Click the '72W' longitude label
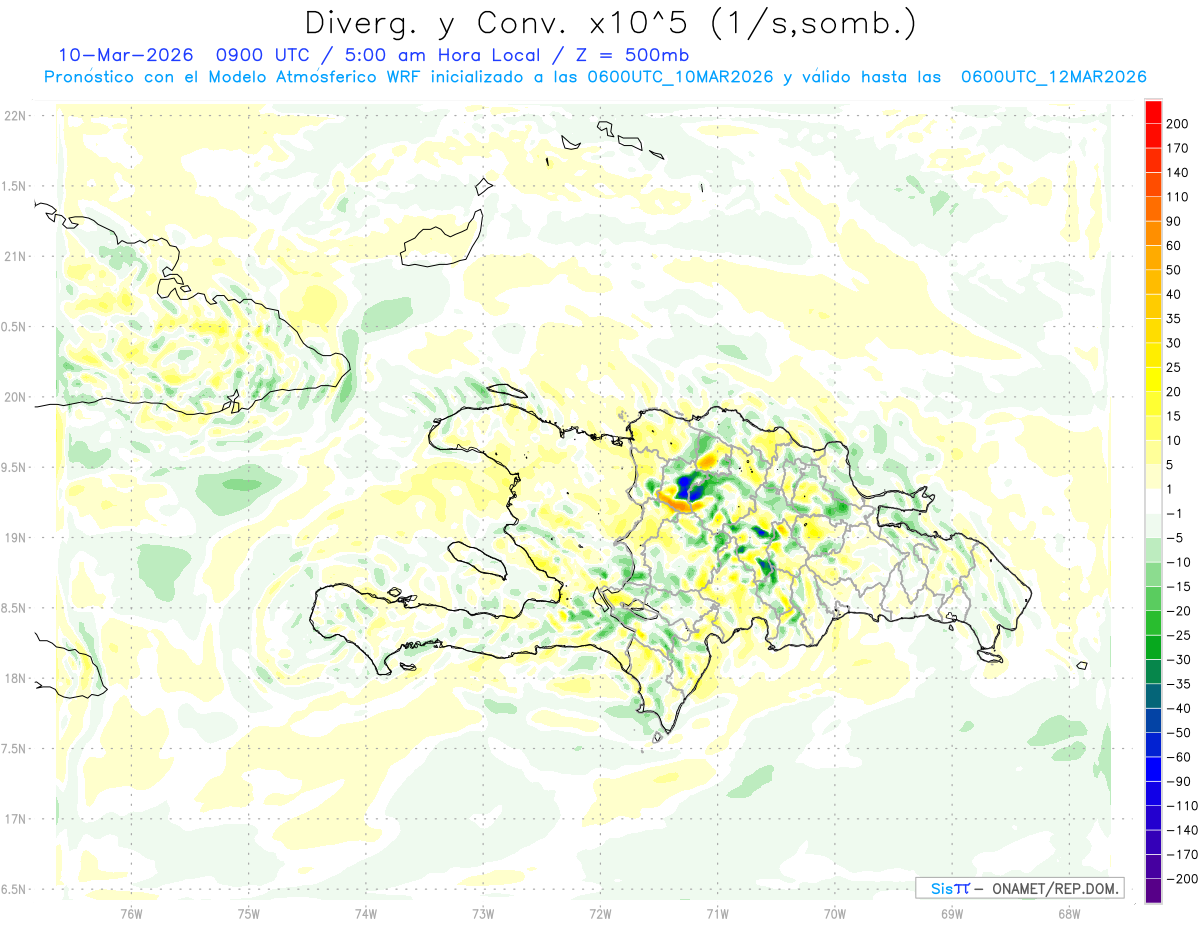This screenshot has width=1200, height=927. (x=600, y=913)
